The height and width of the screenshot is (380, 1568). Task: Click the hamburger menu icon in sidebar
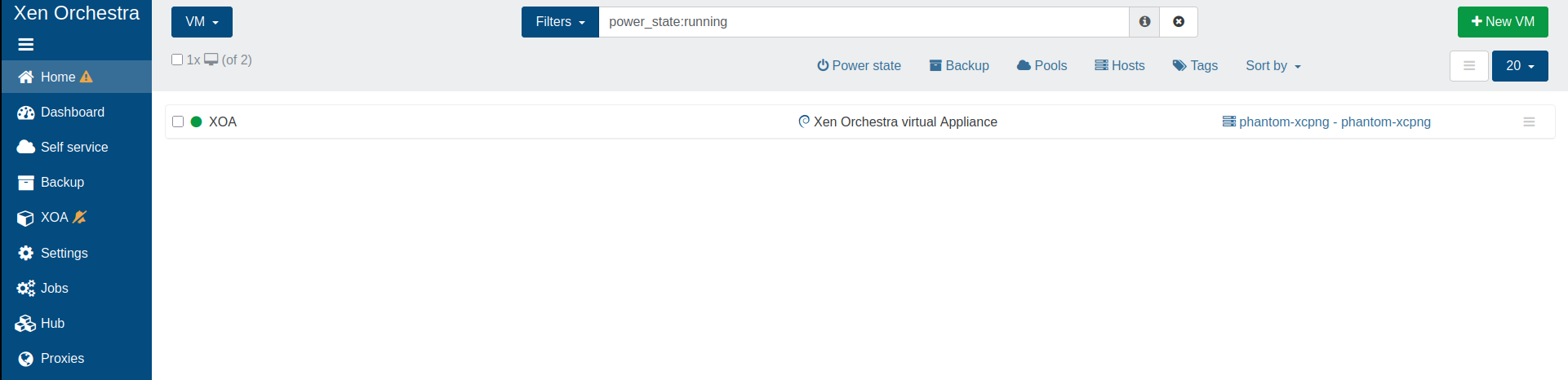pos(25,45)
